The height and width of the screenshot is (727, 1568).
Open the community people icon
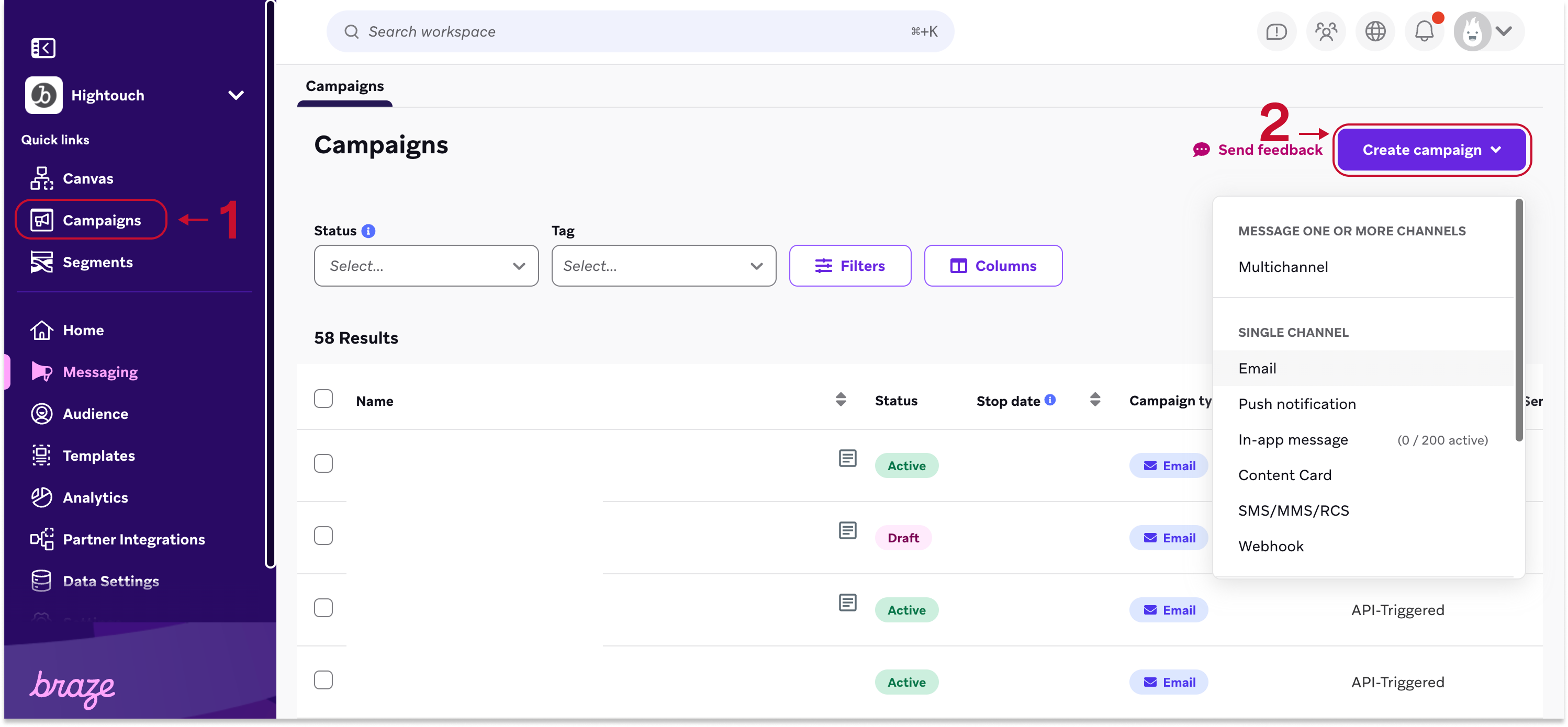coord(1325,31)
